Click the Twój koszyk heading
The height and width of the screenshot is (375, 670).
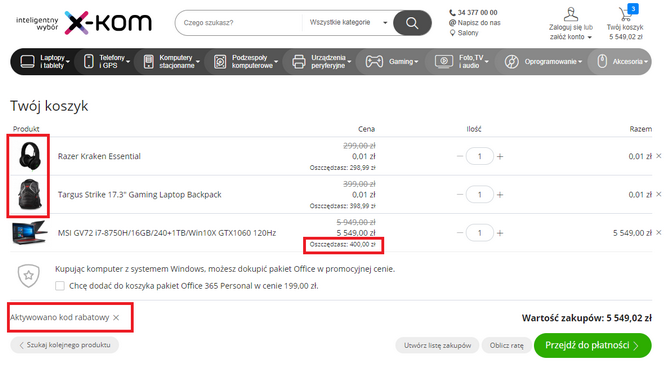[x=49, y=106]
